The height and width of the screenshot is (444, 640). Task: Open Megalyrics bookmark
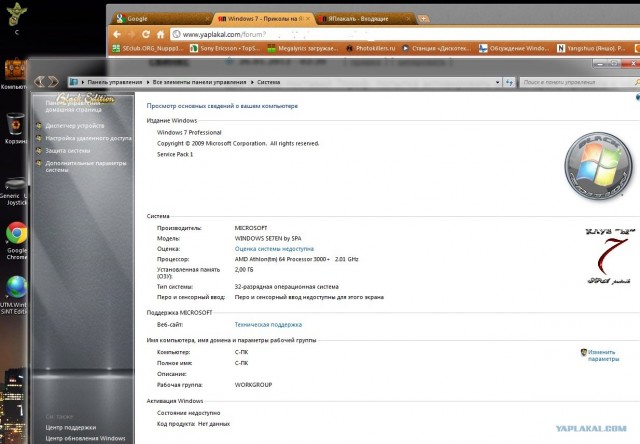(302, 48)
